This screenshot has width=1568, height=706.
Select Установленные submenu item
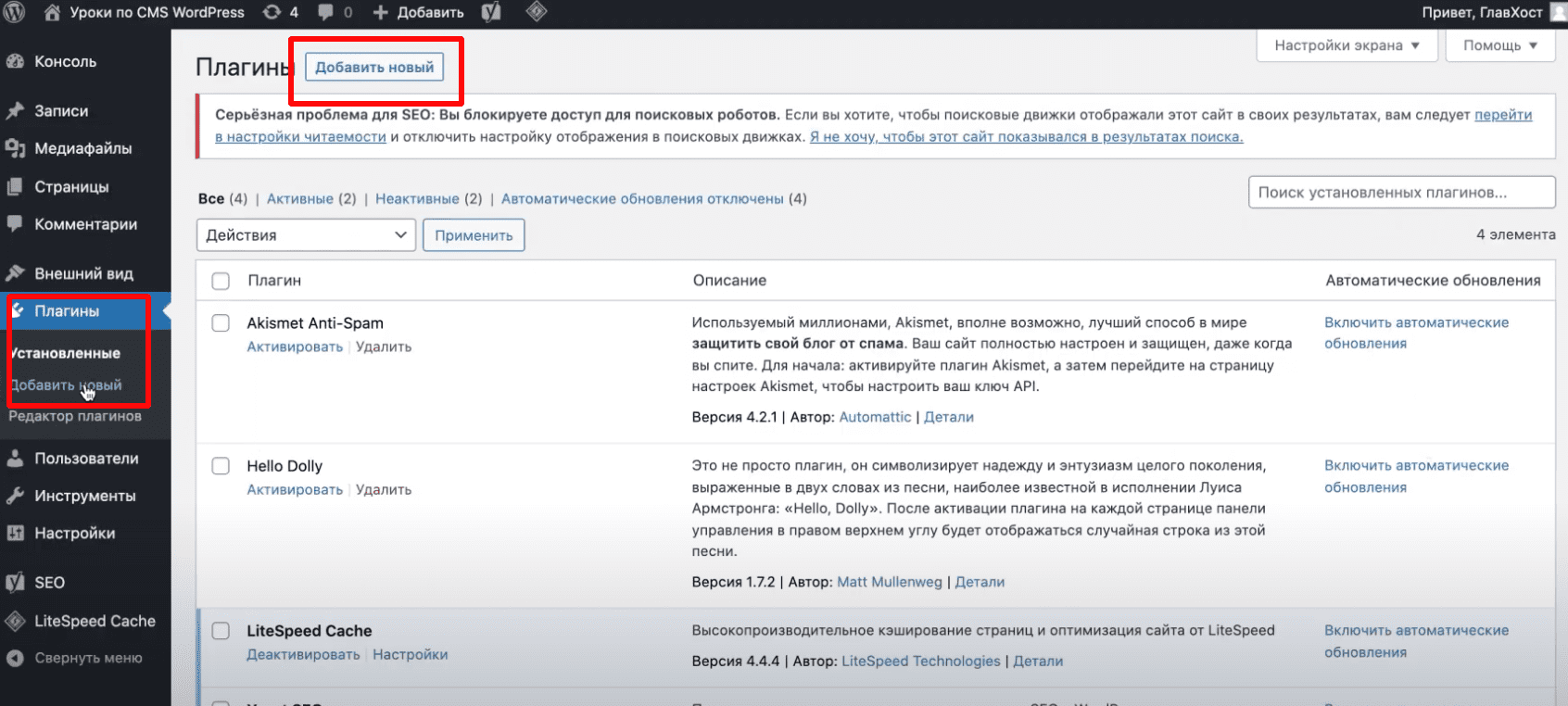click(x=66, y=353)
